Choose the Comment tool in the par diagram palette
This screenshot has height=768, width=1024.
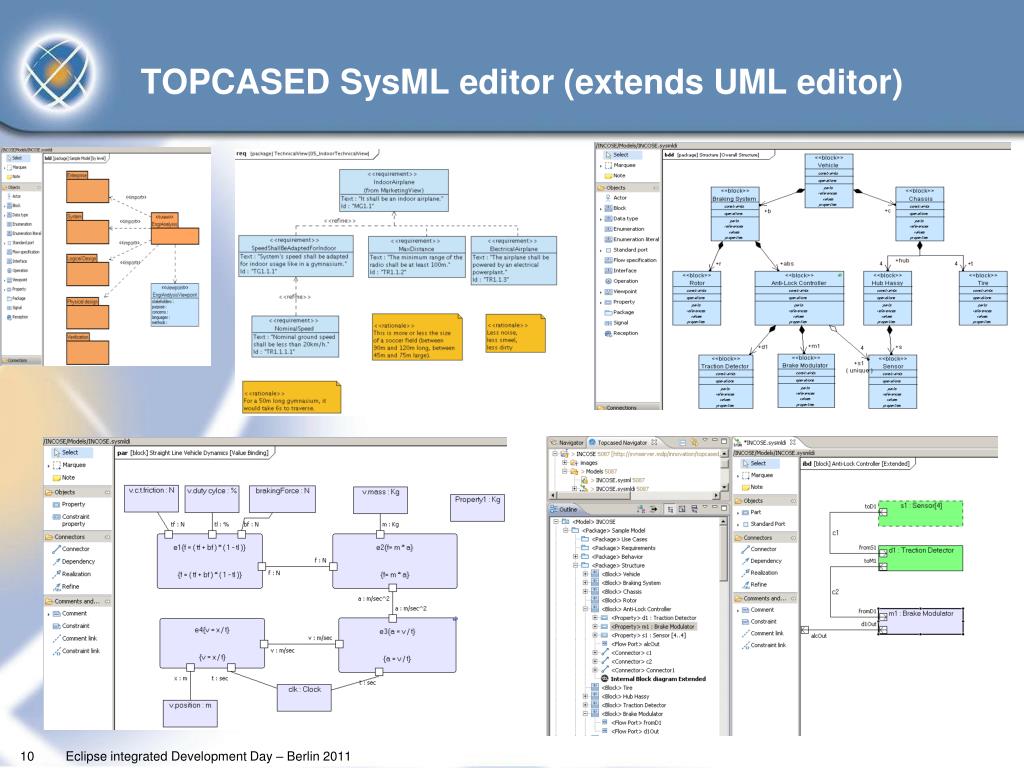pyautogui.click(x=69, y=613)
